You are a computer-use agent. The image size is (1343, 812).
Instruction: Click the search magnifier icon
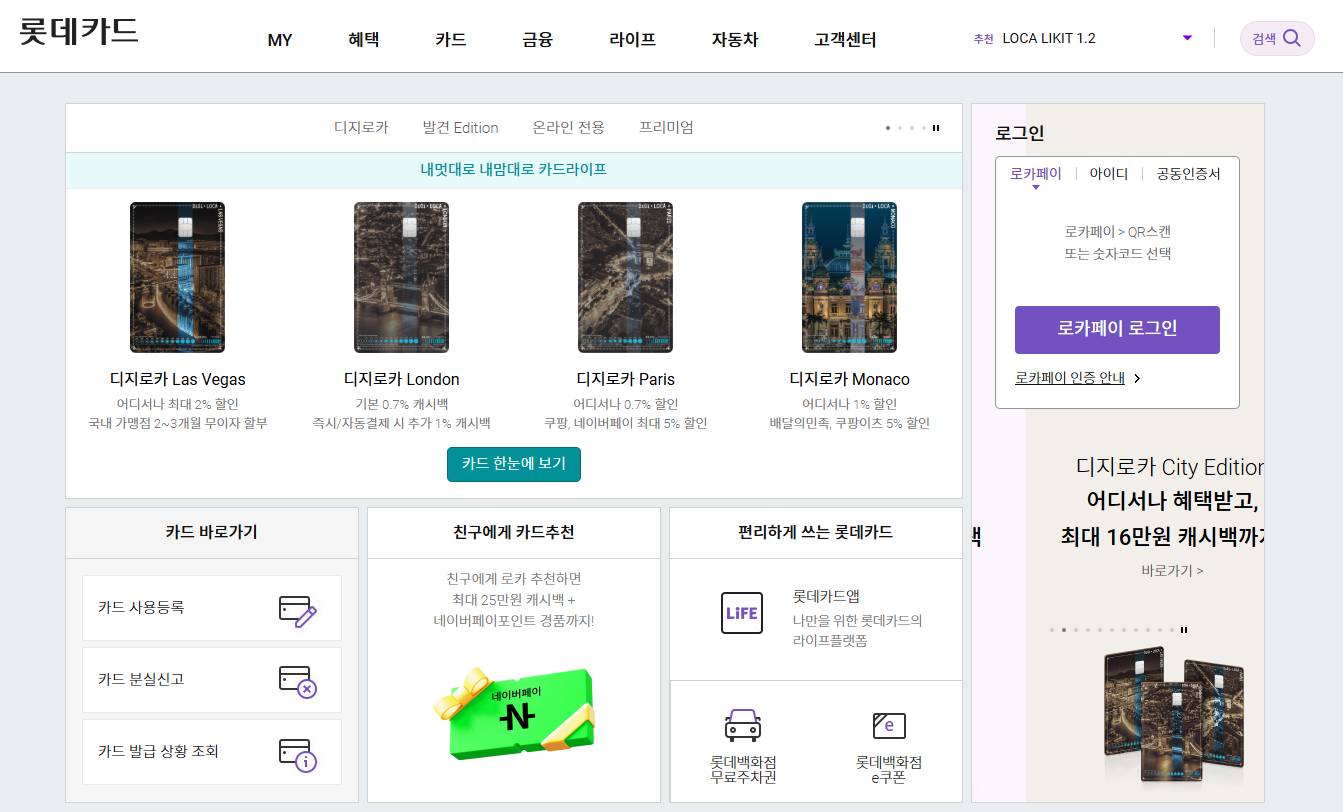(1292, 38)
